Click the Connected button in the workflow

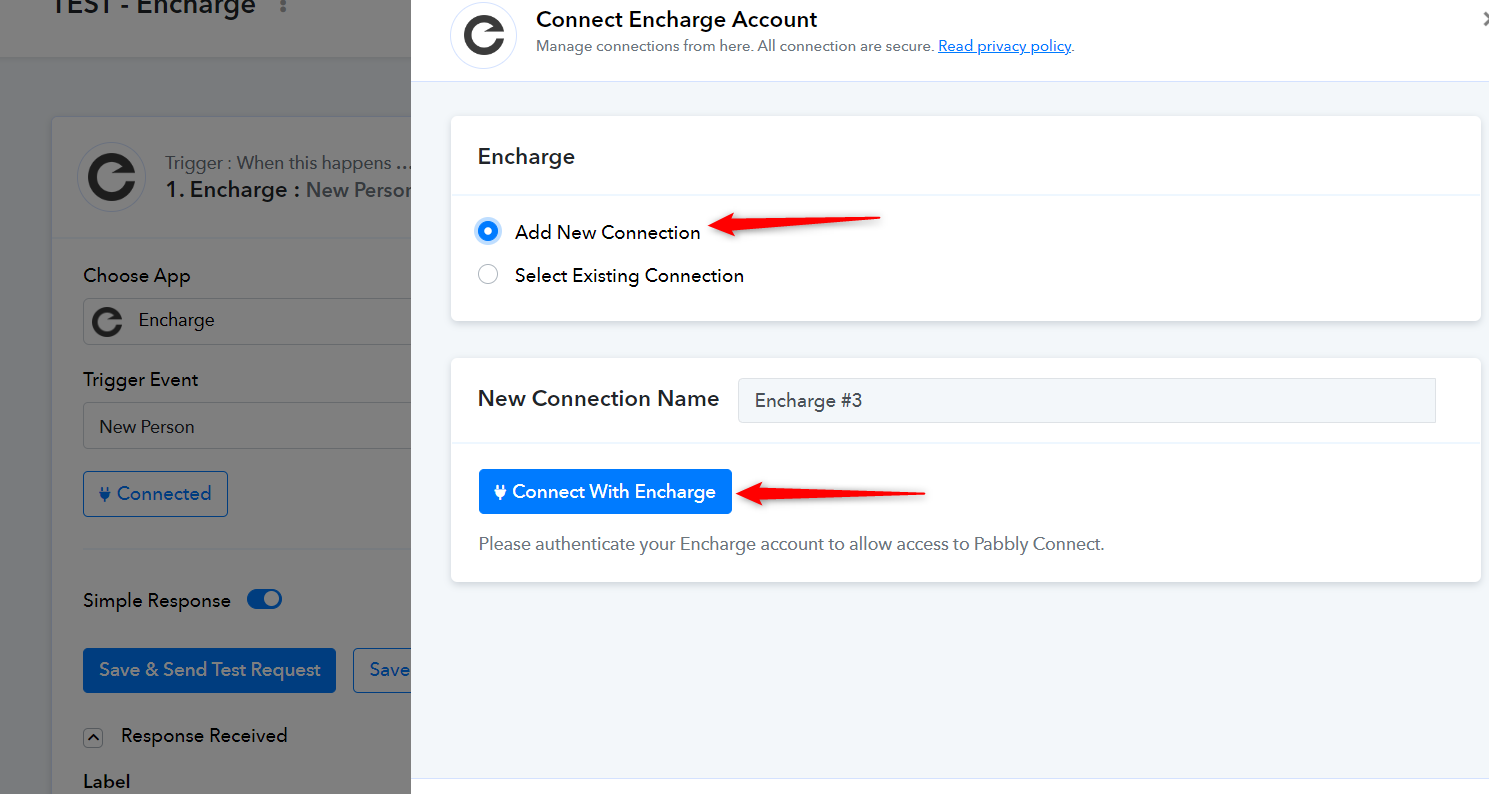(x=155, y=494)
